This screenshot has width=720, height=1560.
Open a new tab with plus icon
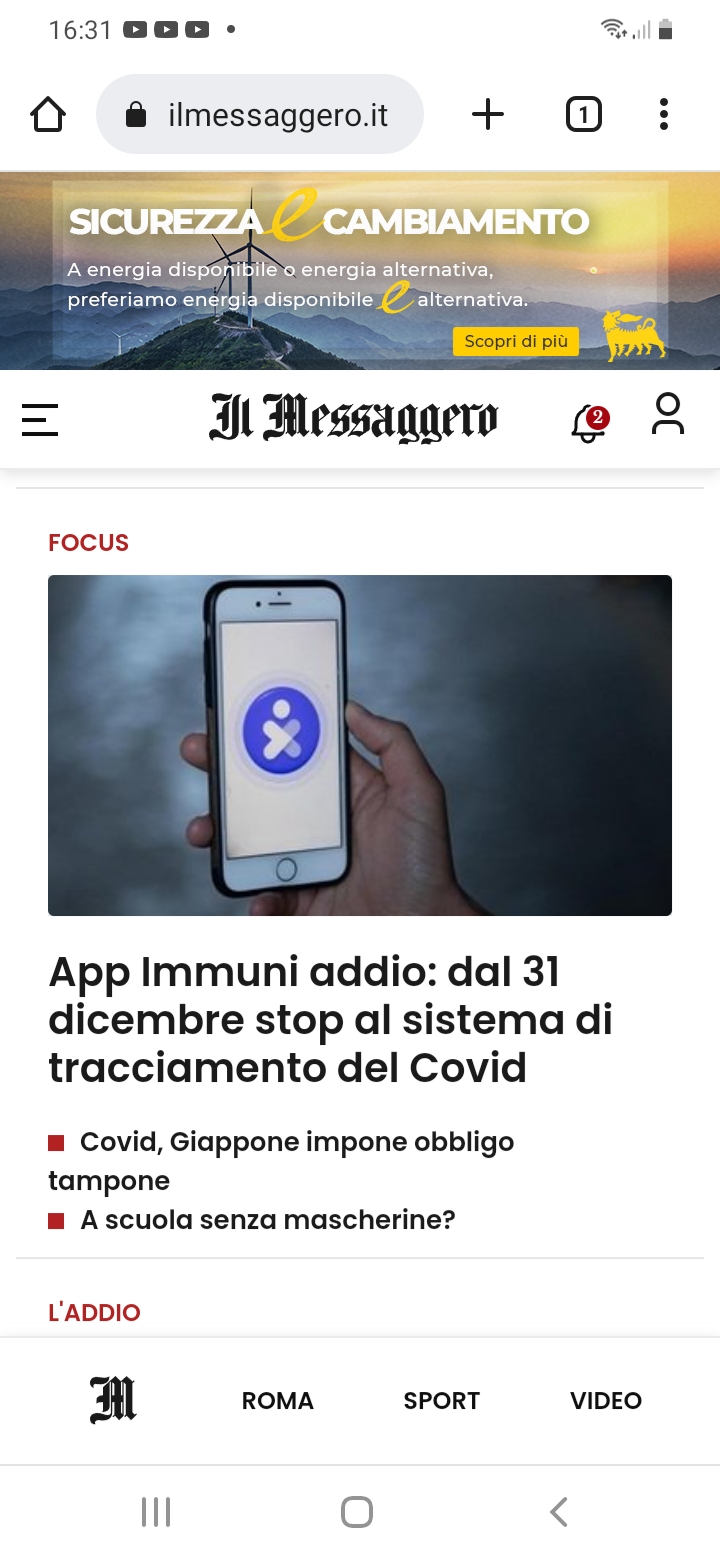coord(488,115)
